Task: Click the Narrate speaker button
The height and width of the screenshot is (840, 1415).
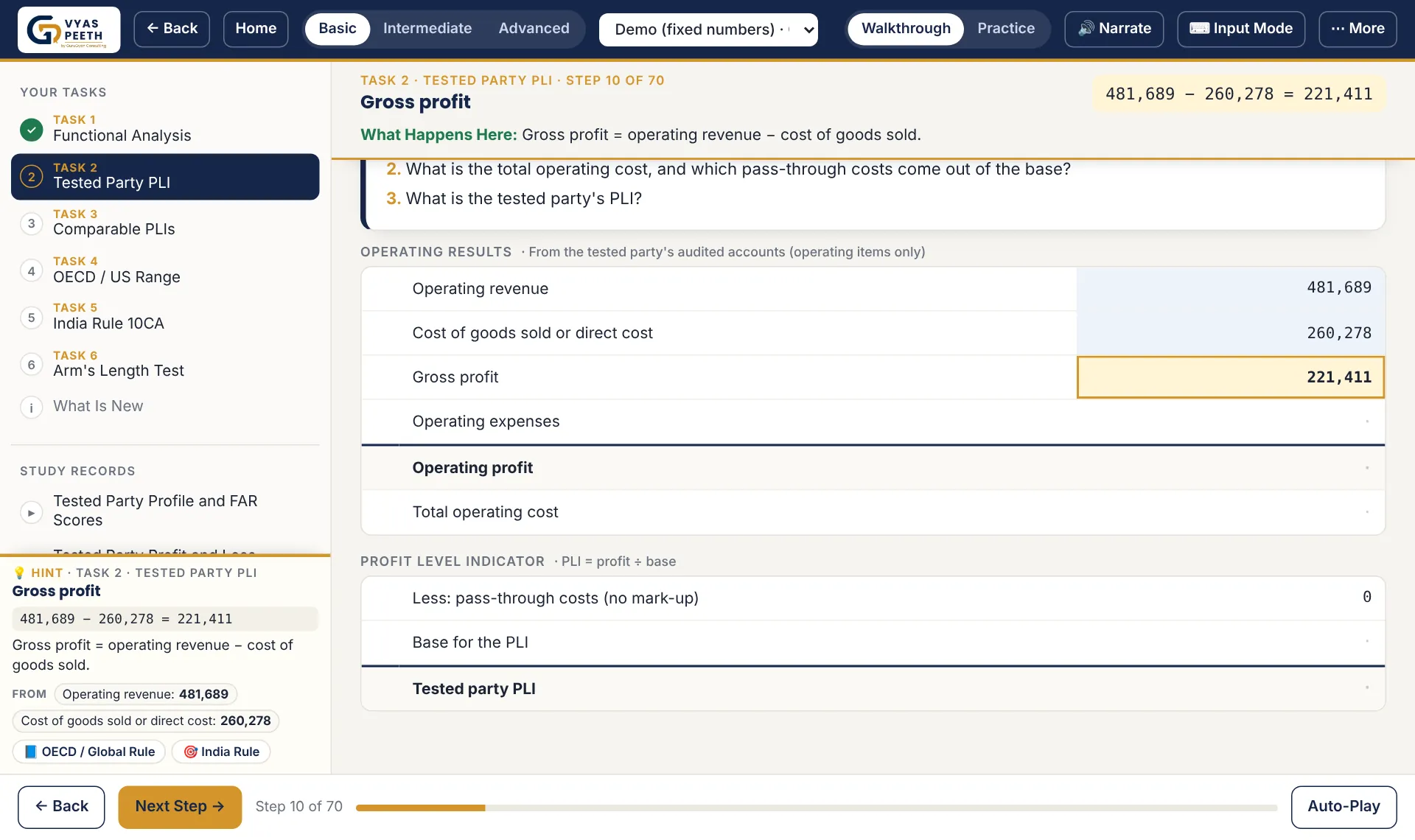Action: coord(1114,29)
